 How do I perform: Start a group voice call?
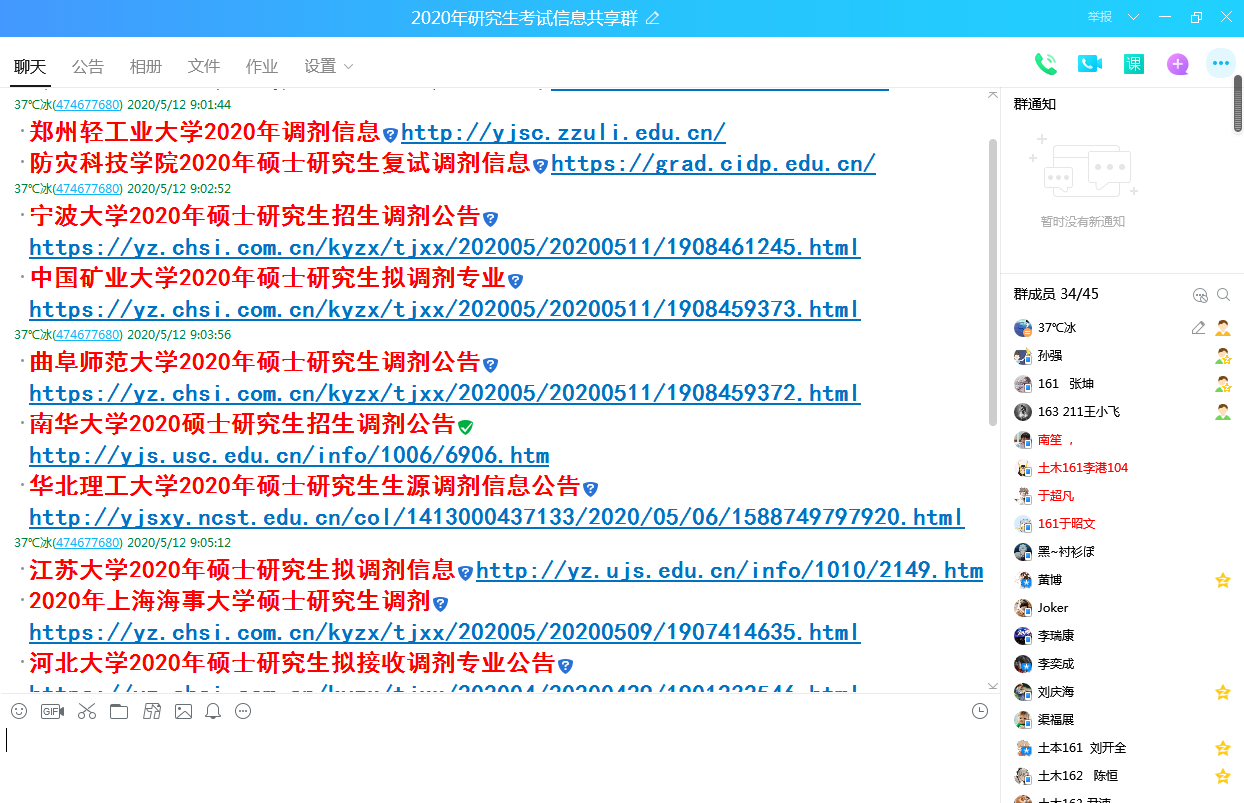click(x=1045, y=64)
